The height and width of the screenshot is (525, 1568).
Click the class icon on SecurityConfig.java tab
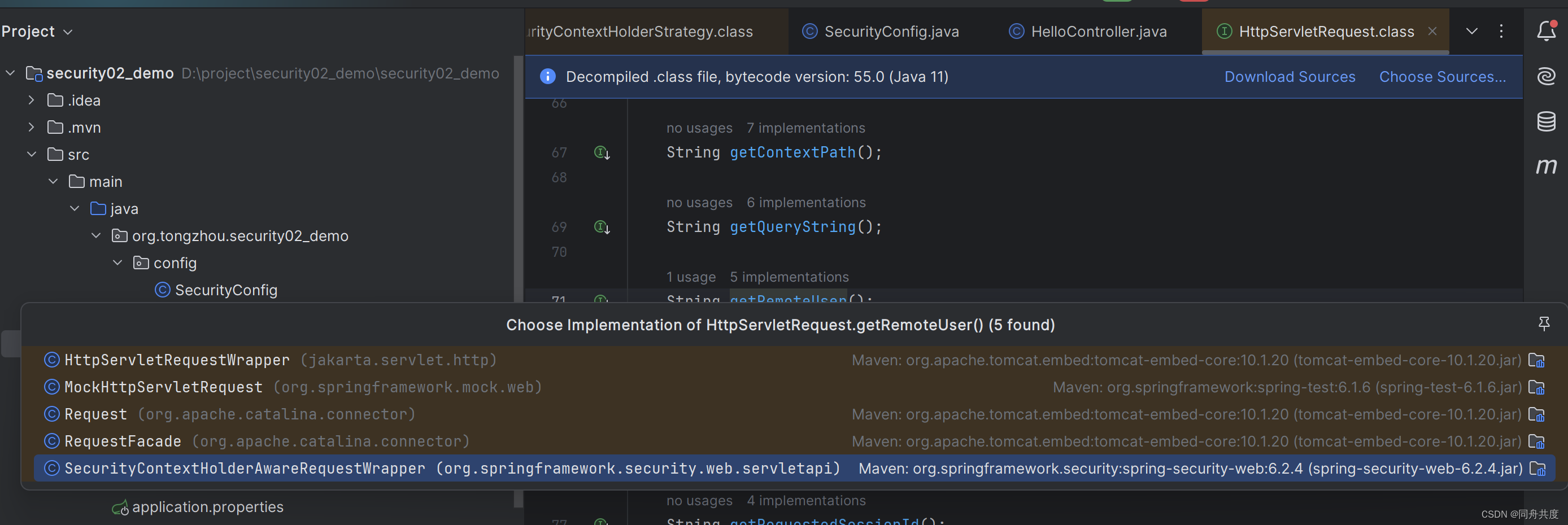[x=809, y=31]
